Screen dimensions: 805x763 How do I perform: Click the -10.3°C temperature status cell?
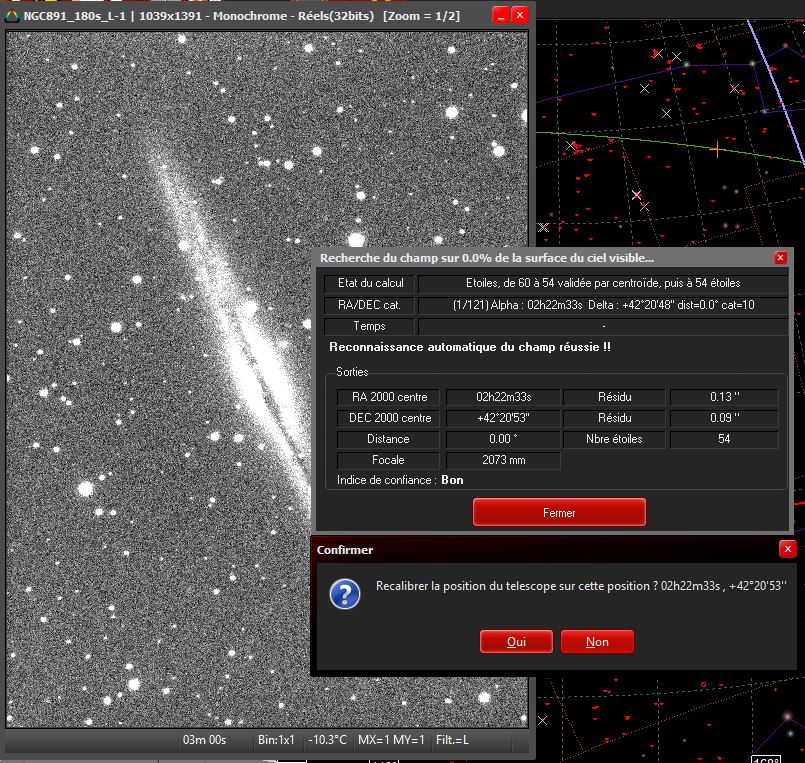327,740
